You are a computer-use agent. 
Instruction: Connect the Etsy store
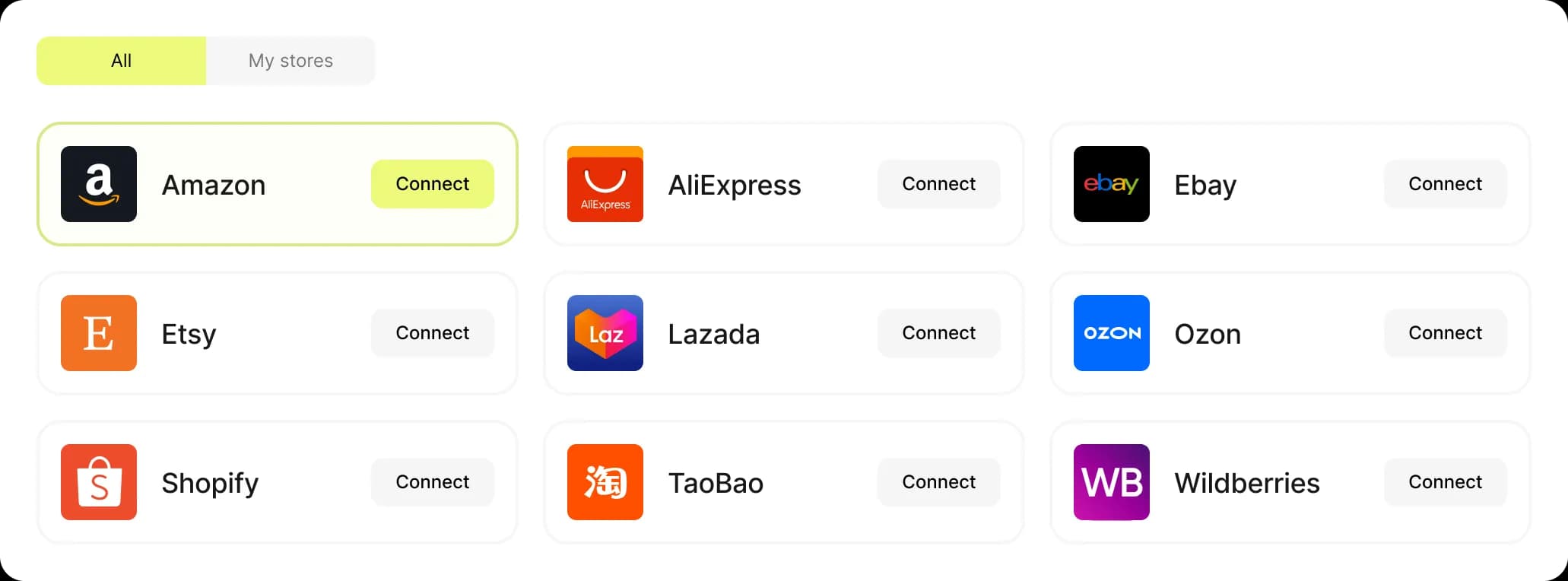coord(433,333)
